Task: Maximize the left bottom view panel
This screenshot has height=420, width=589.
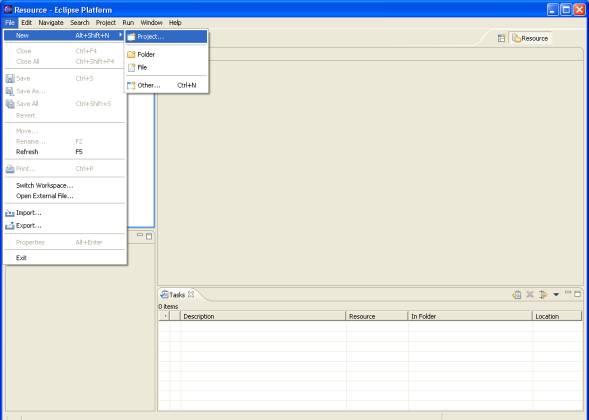Action: (x=149, y=236)
